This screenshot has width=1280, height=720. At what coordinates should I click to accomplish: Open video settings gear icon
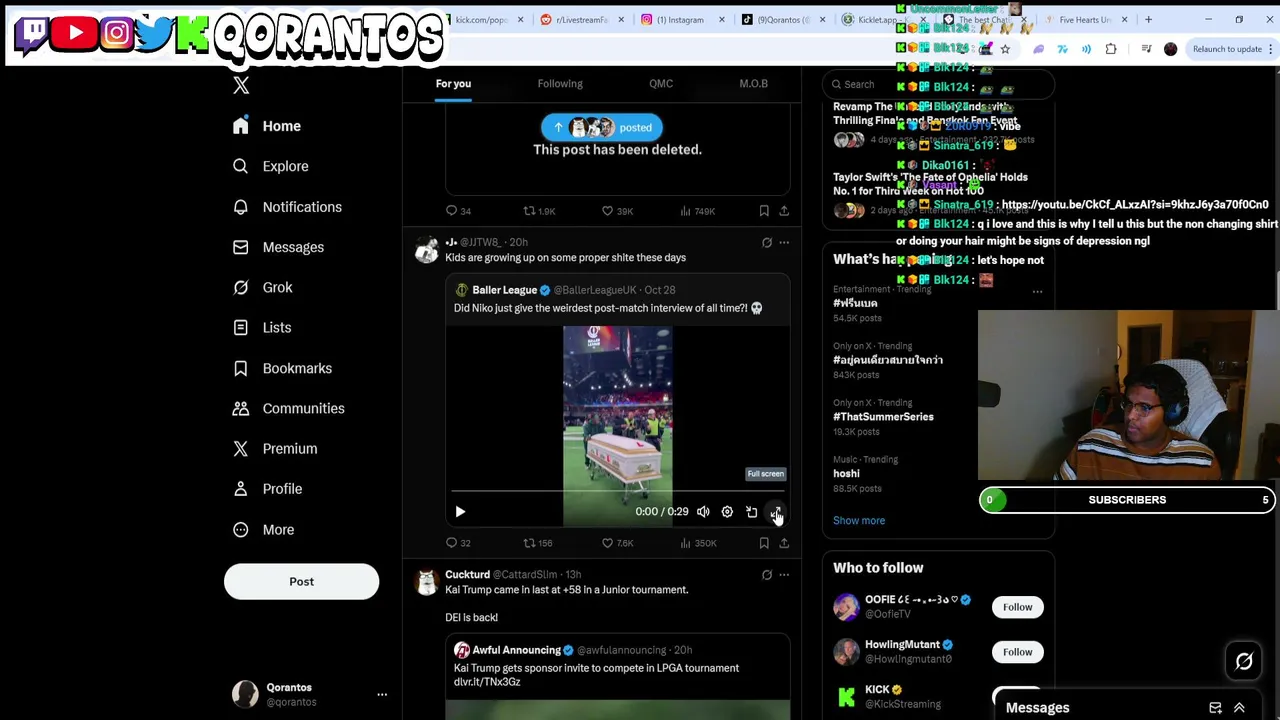(727, 512)
